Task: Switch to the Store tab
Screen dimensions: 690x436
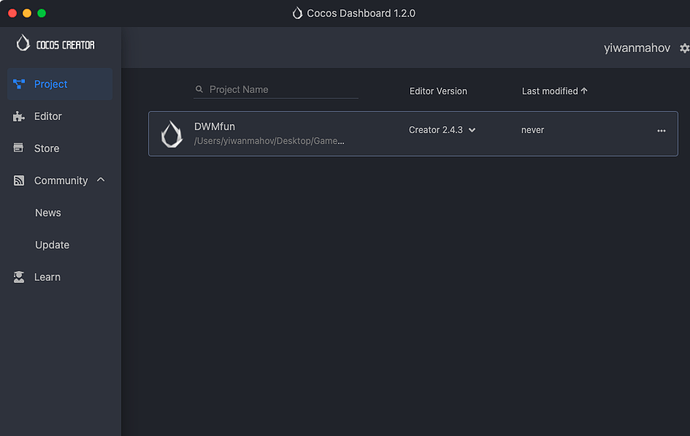Action: tap(46, 148)
